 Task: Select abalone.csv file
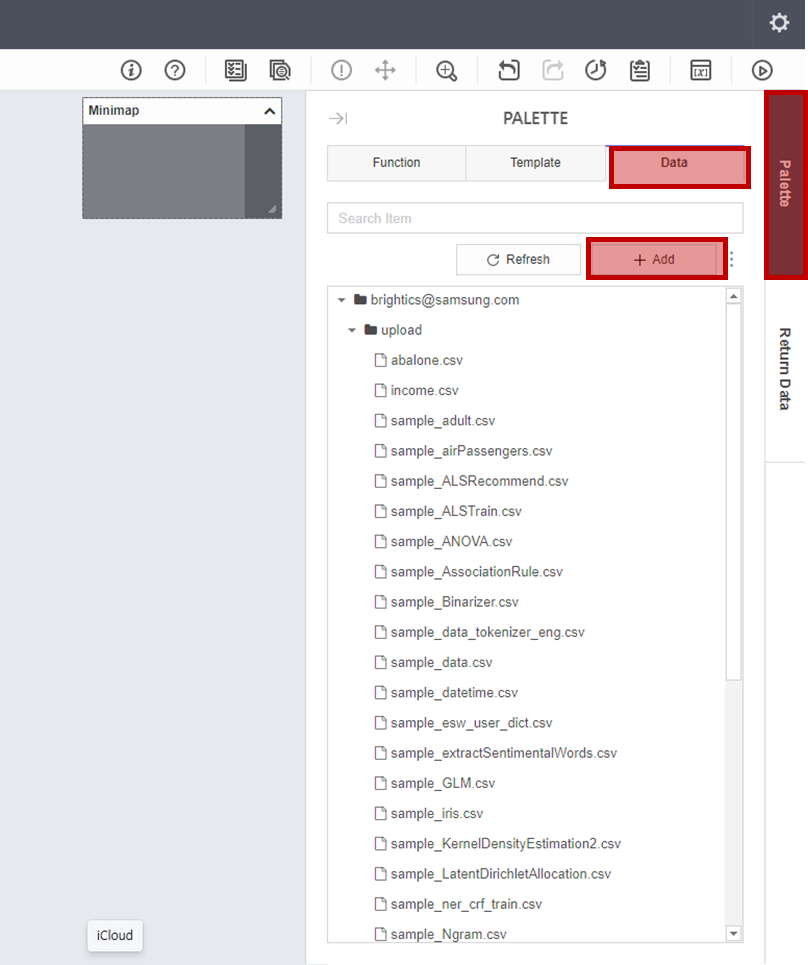[426, 360]
